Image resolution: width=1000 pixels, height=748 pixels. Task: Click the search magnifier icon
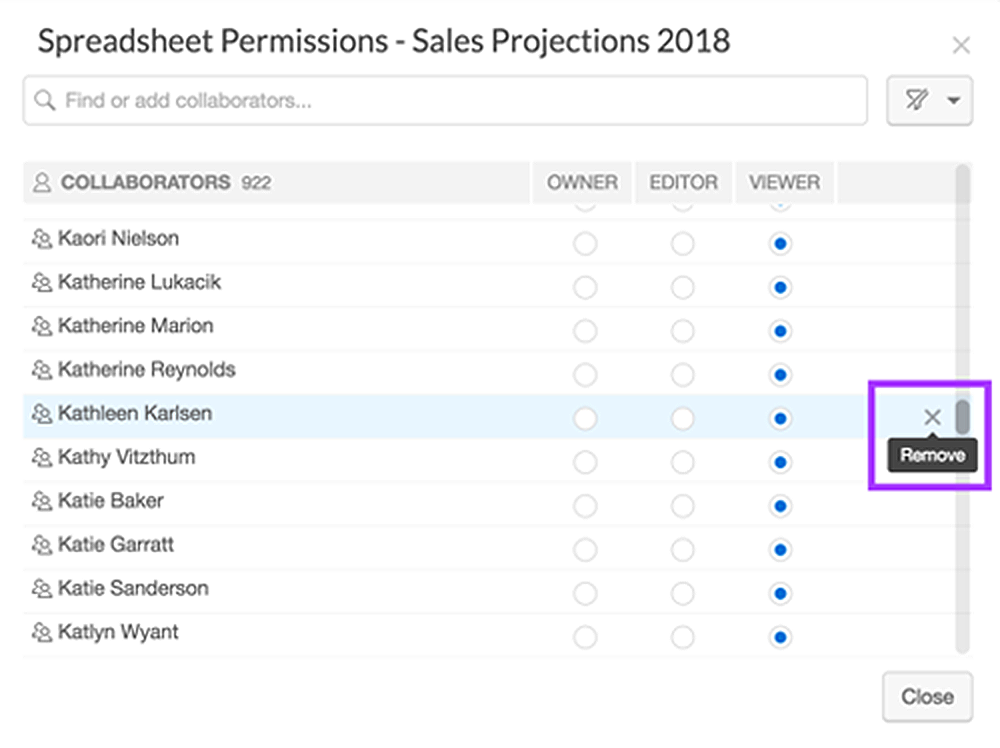[x=44, y=101]
